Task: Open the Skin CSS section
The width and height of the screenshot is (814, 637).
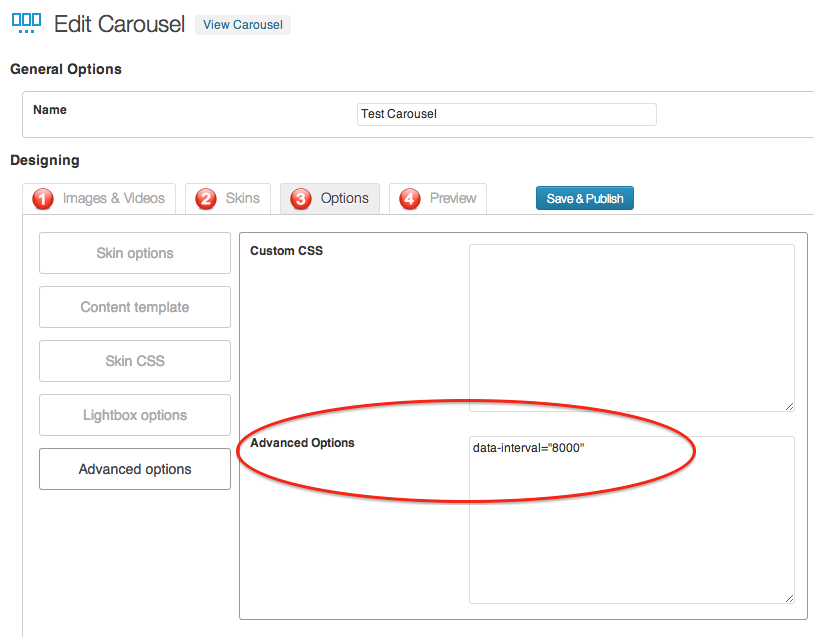Action: 135,361
